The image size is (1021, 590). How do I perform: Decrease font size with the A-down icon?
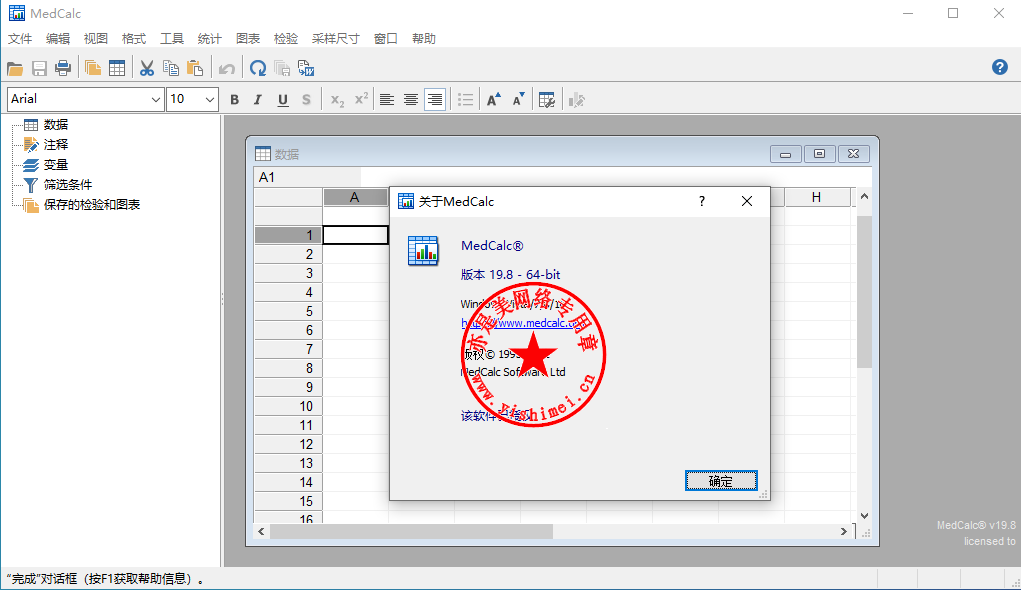[x=518, y=100]
